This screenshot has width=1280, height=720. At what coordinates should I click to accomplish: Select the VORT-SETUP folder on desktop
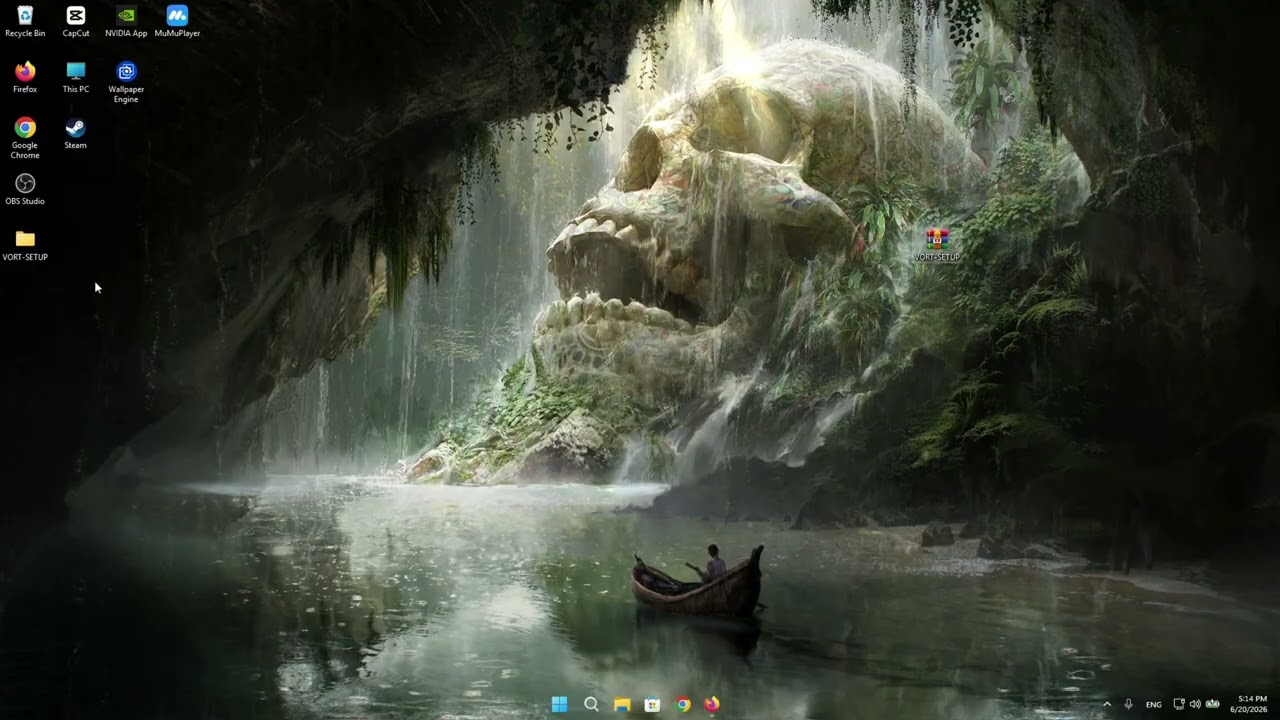(x=25, y=245)
